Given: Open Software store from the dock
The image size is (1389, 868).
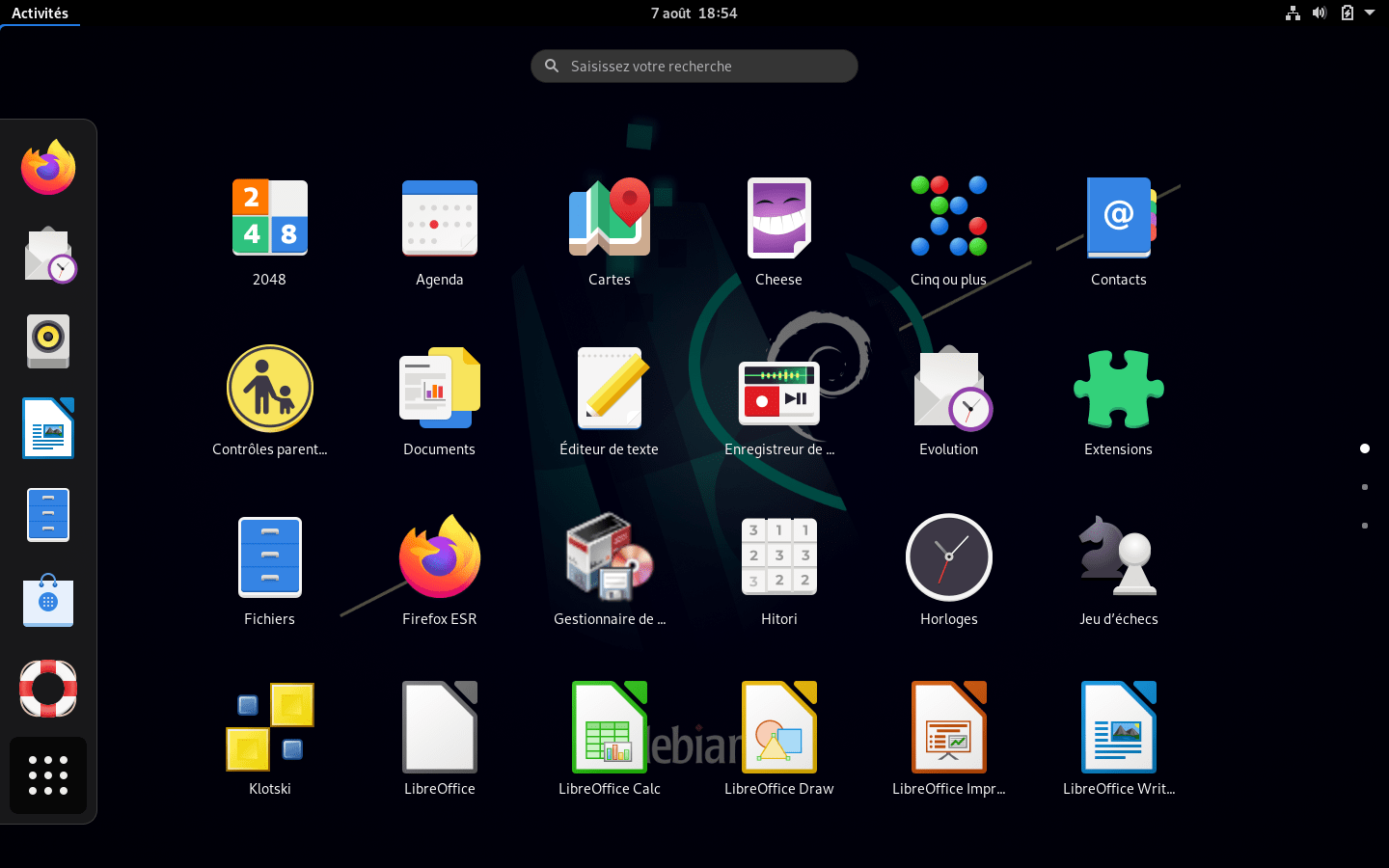Looking at the screenshot, I should pyautogui.click(x=48, y=601).
